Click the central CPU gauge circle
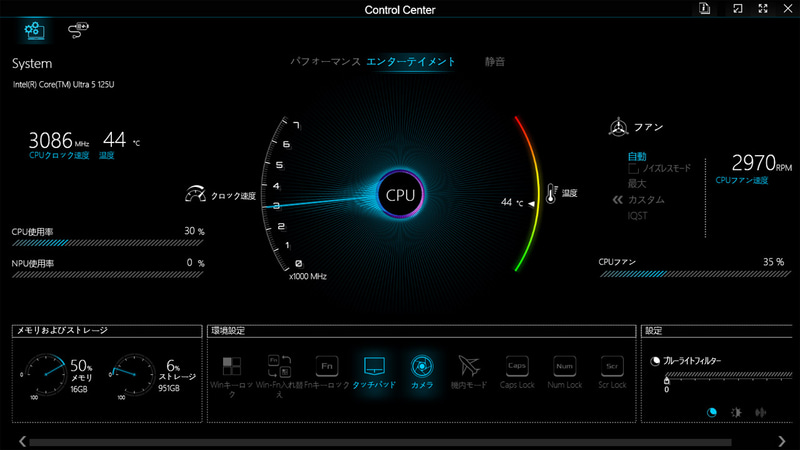 [x=401, y=195]
